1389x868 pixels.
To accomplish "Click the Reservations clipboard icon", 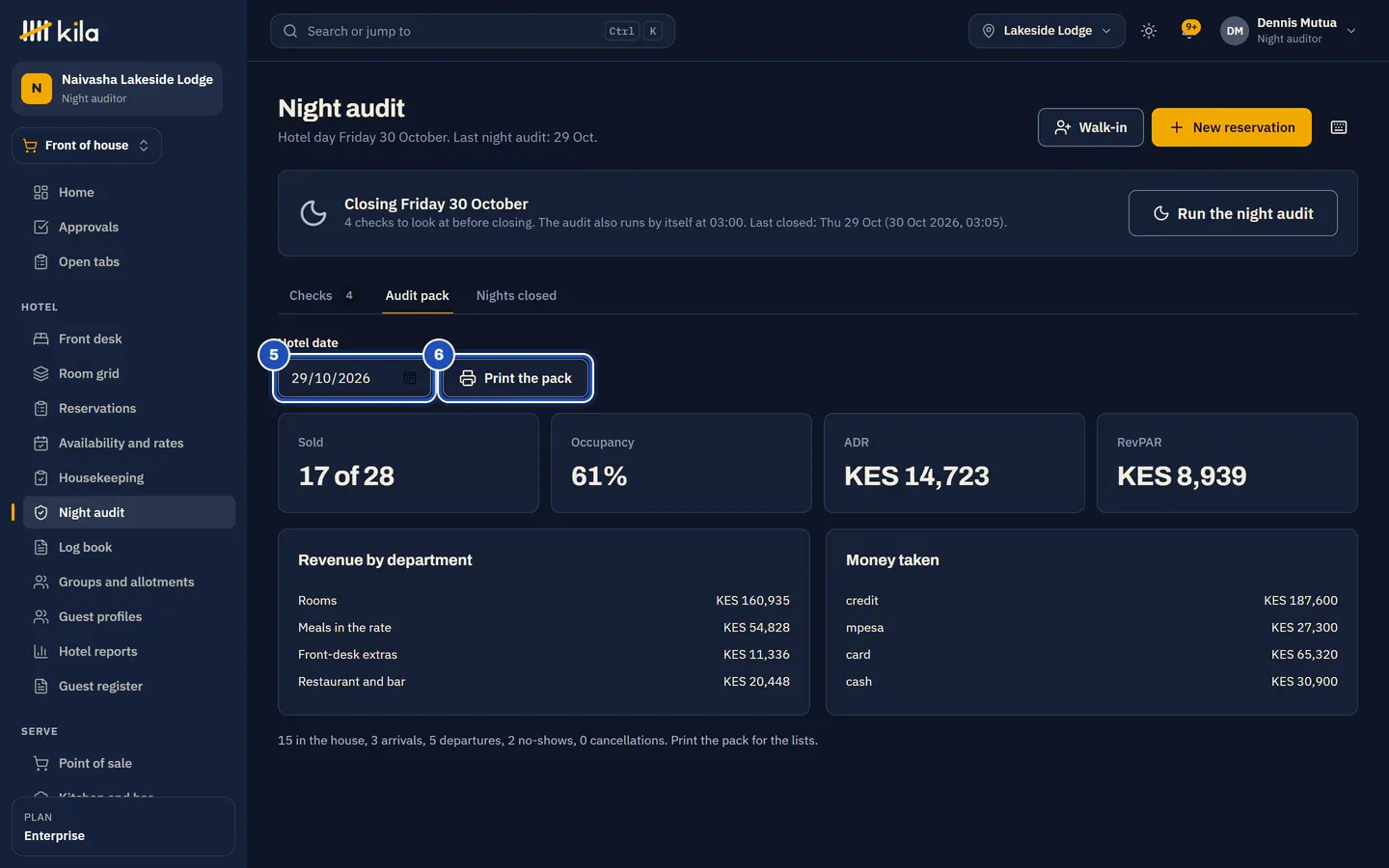I will click(x=41, y=409).
